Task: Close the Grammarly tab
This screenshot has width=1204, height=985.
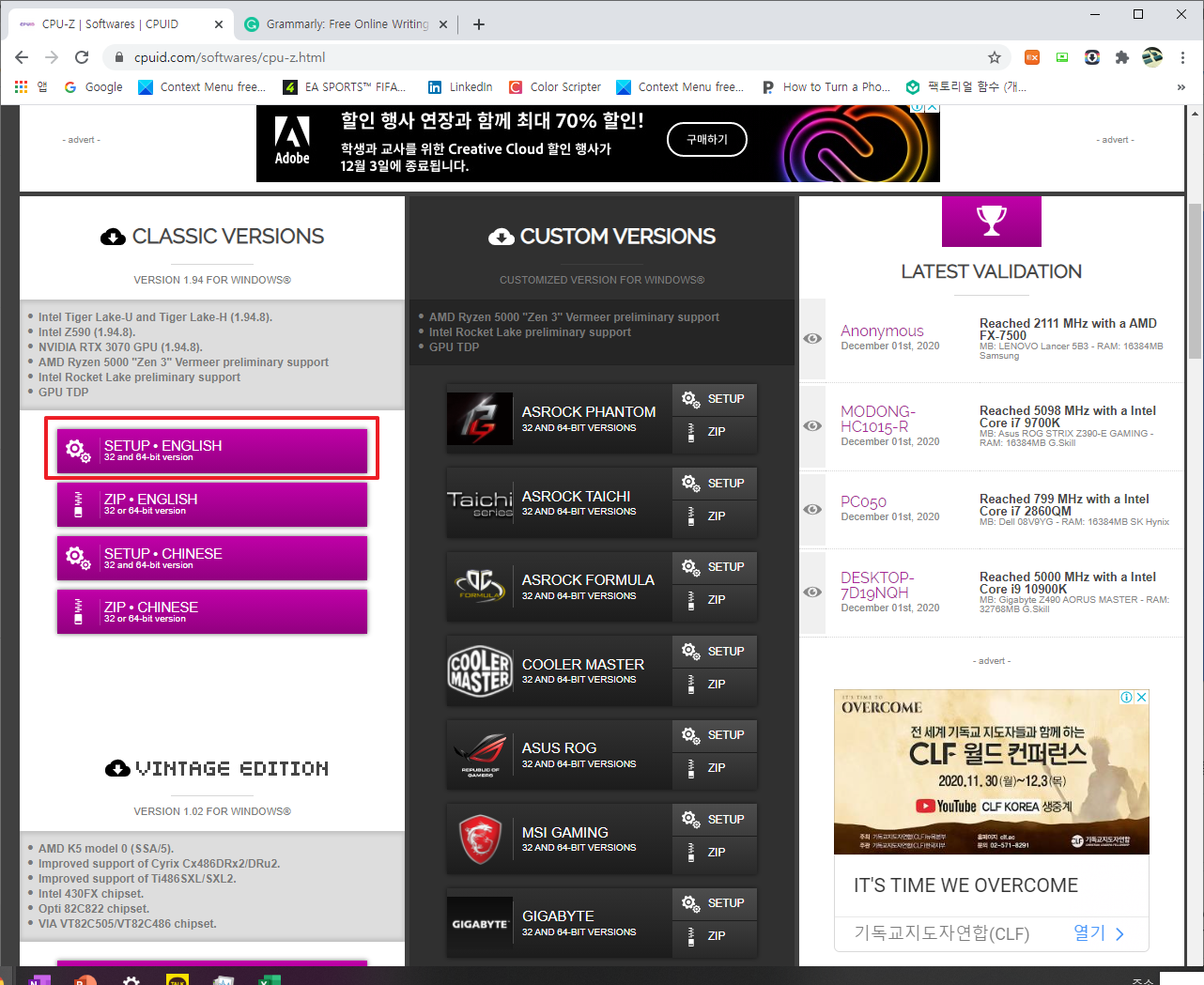Action: pos(444,24)
